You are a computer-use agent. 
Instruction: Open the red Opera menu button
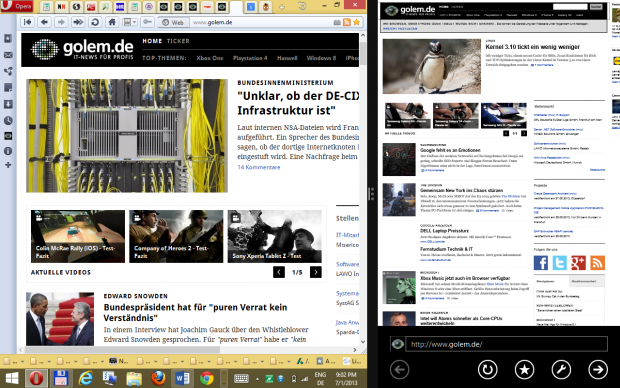tap(17, 6)
